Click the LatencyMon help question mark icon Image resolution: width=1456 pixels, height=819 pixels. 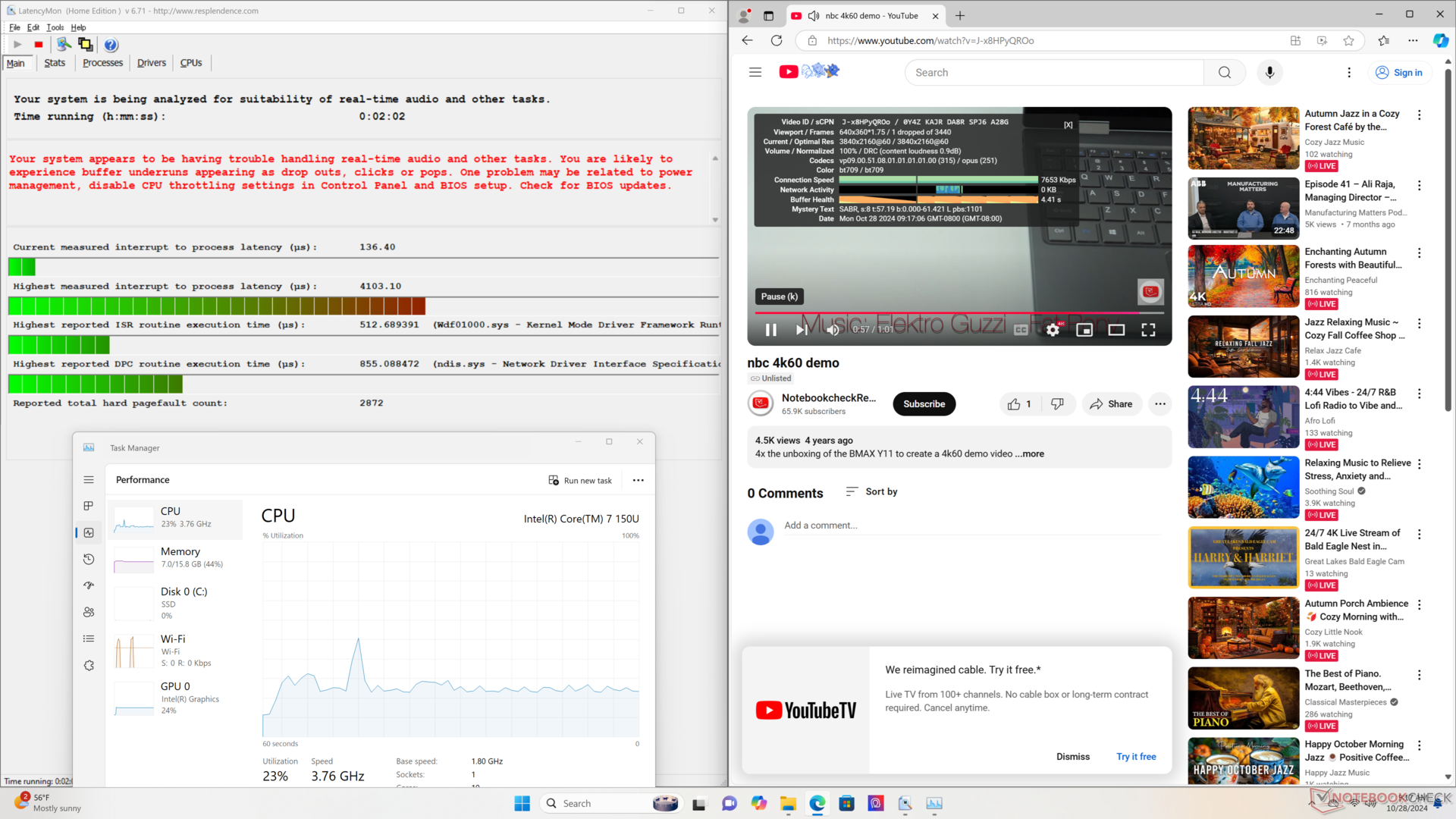point(111,45)
